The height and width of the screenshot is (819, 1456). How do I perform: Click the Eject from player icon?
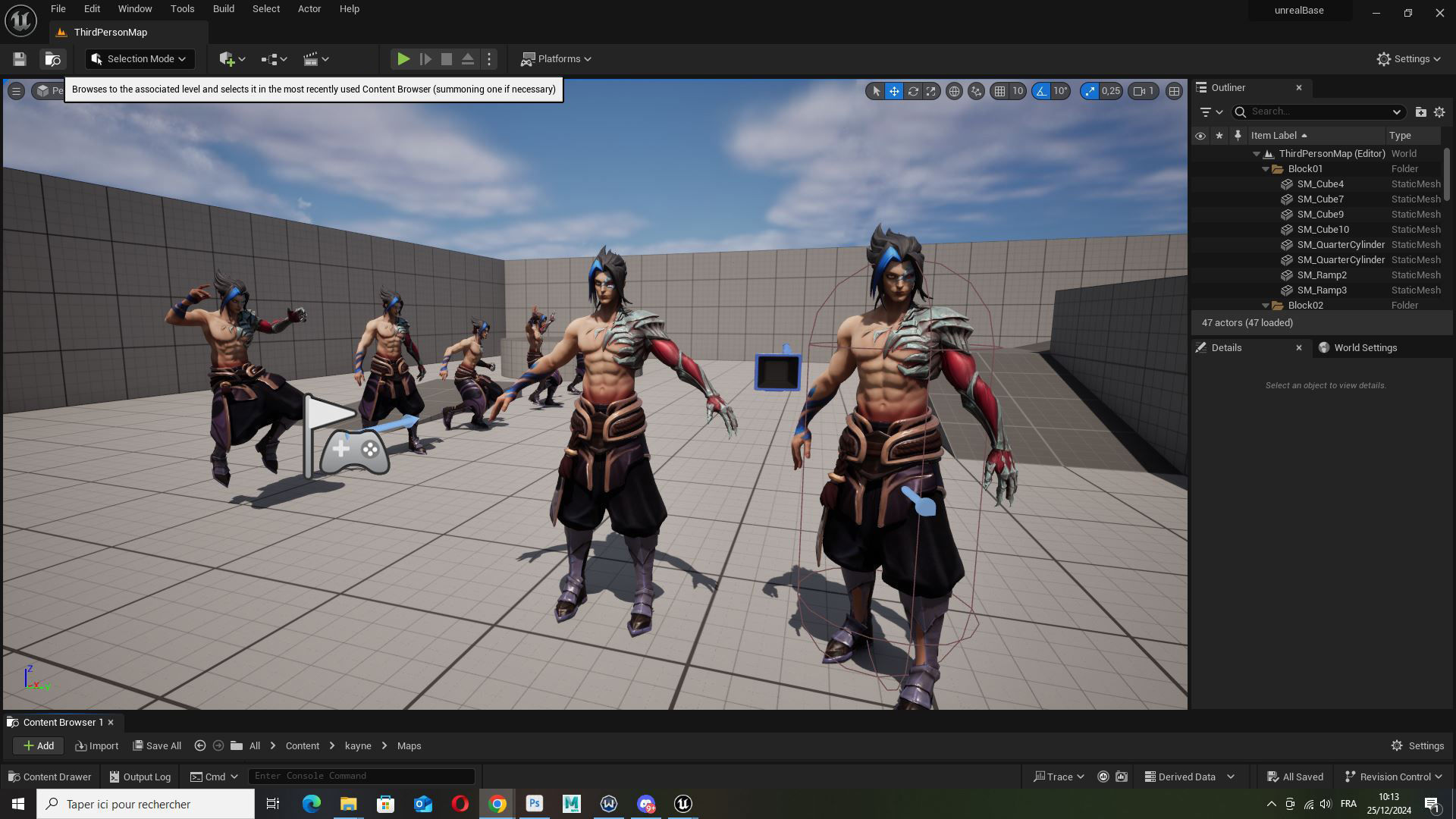pos(468,59)
